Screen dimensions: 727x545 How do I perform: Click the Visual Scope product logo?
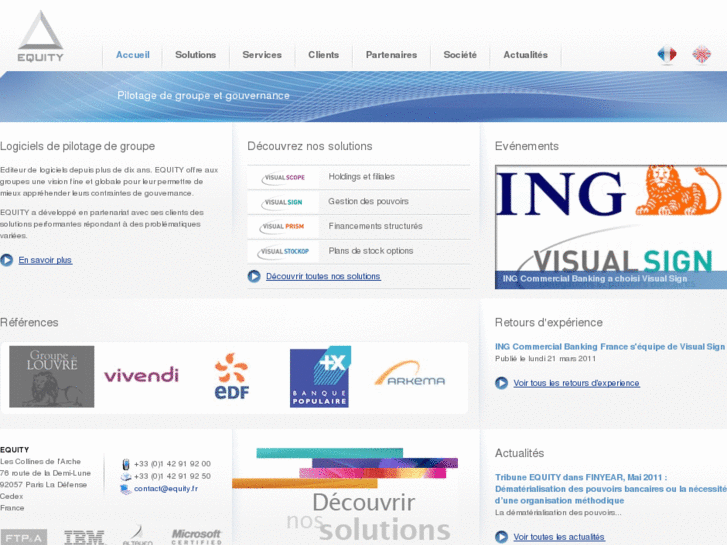coord(283,177)
